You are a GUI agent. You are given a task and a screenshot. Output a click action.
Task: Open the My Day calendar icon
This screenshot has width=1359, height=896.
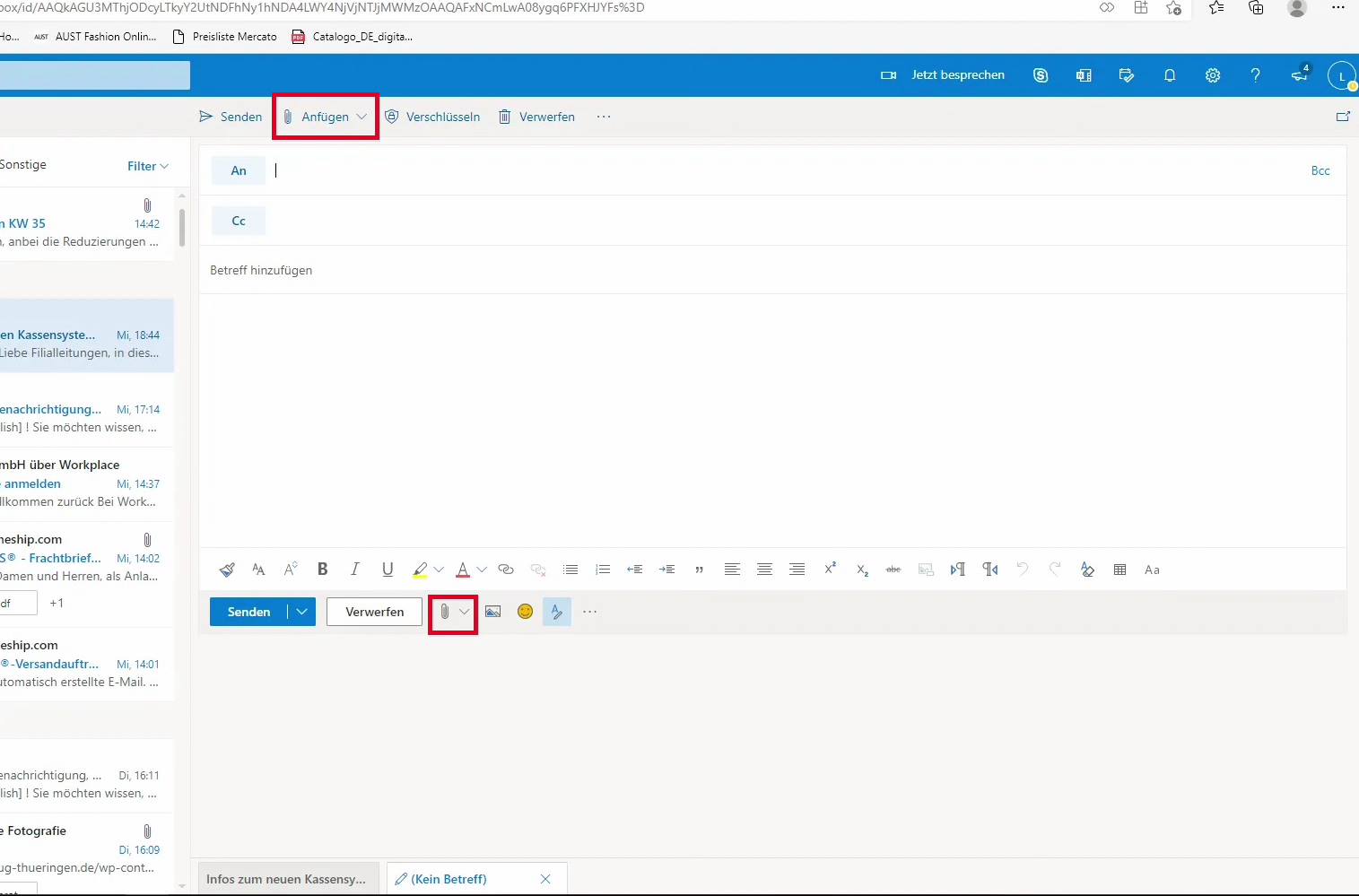1127,75
